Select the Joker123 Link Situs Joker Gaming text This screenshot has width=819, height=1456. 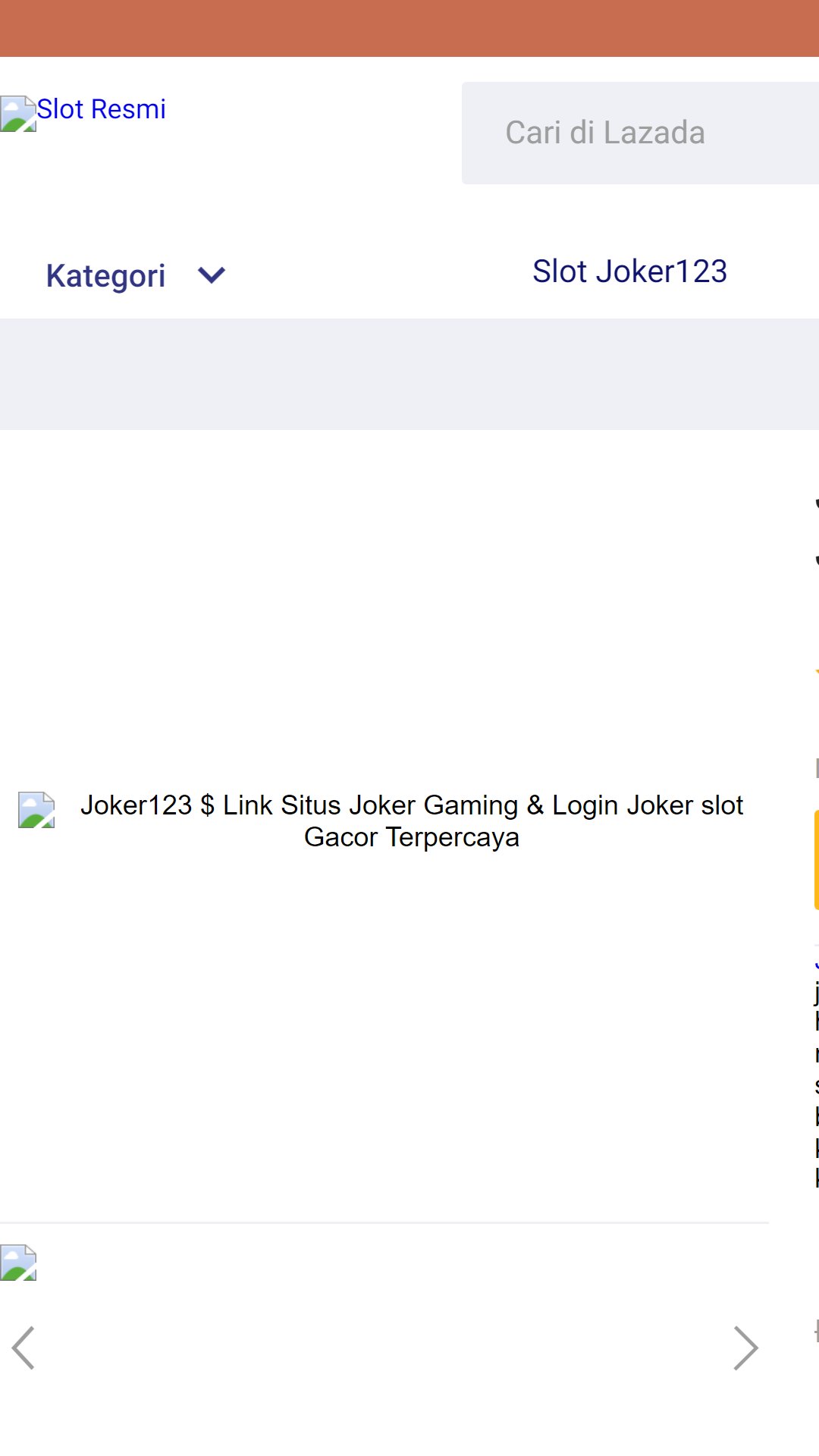point(412,821)
